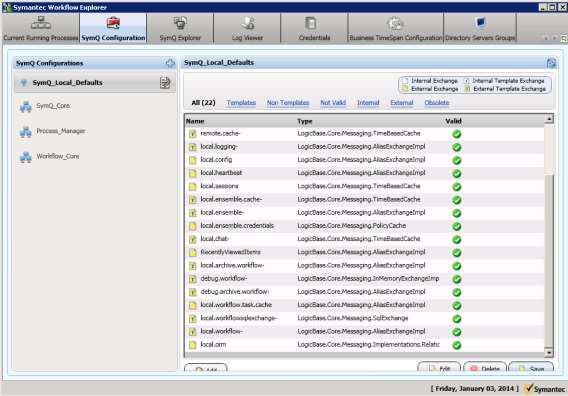This screenshot has width=568, height=396.
Task: Sort by Name column header
Action: point(195,121)
